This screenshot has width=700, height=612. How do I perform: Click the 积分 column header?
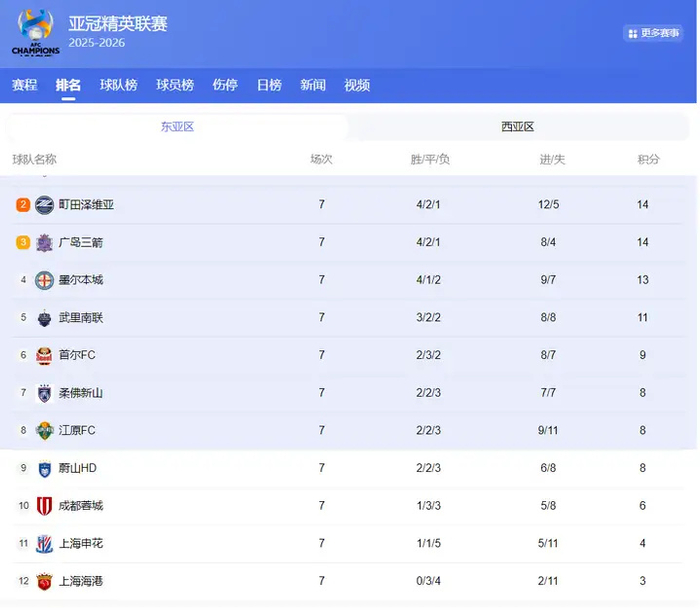coord(648,159)
